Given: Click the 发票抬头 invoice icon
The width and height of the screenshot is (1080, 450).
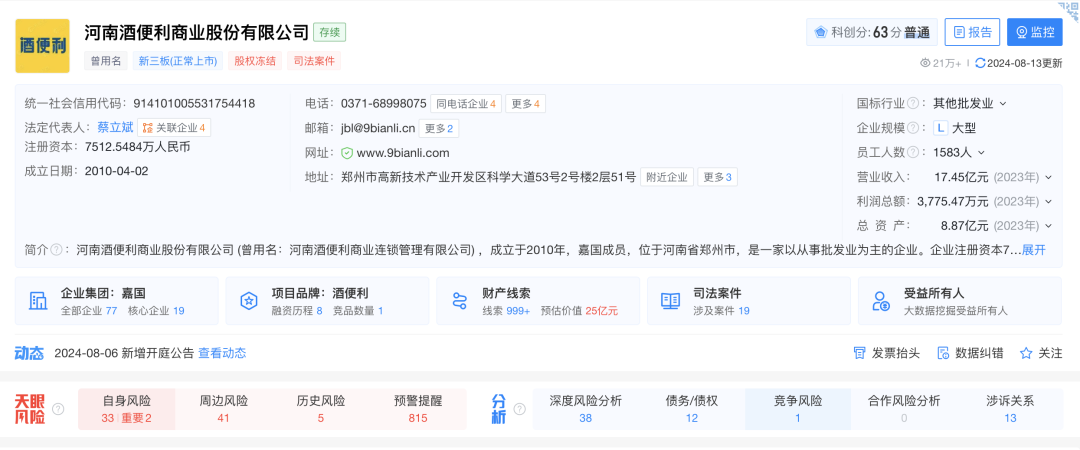Looking at the screenshot, I should (x=859, y=353).
